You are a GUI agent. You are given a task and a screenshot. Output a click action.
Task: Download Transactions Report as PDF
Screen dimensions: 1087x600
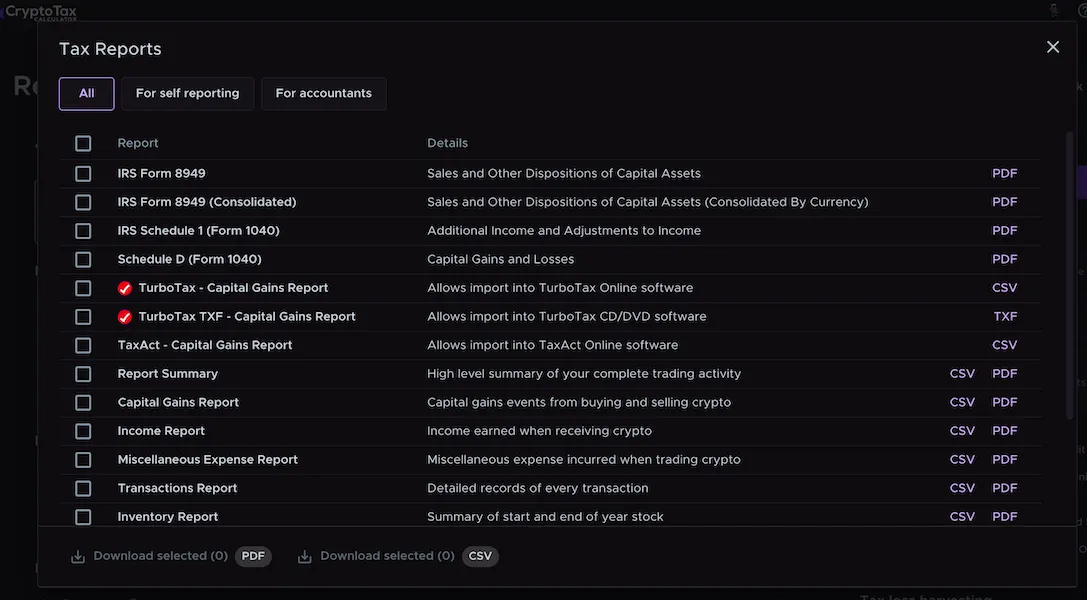tap(1005, 488)
